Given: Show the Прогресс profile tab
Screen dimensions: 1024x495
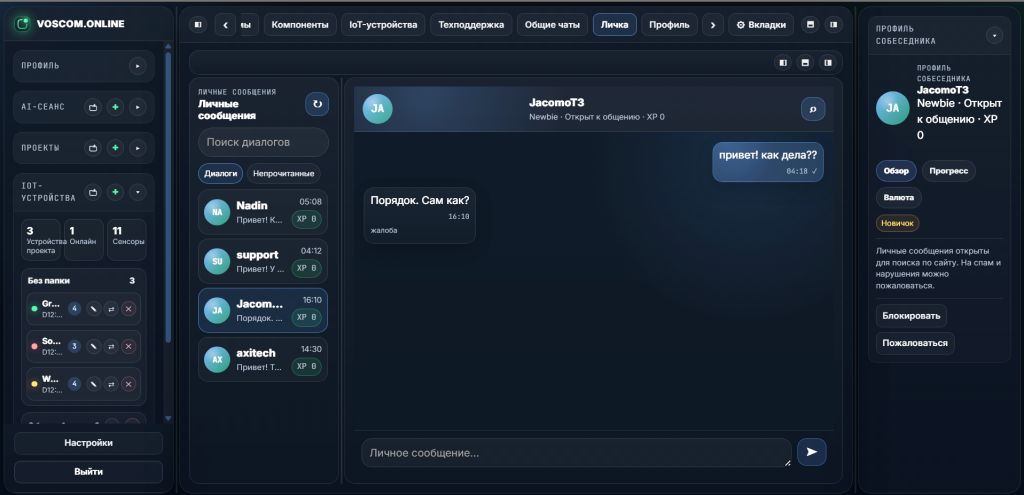Looking at the screenshot, I should tap(948, 171).
